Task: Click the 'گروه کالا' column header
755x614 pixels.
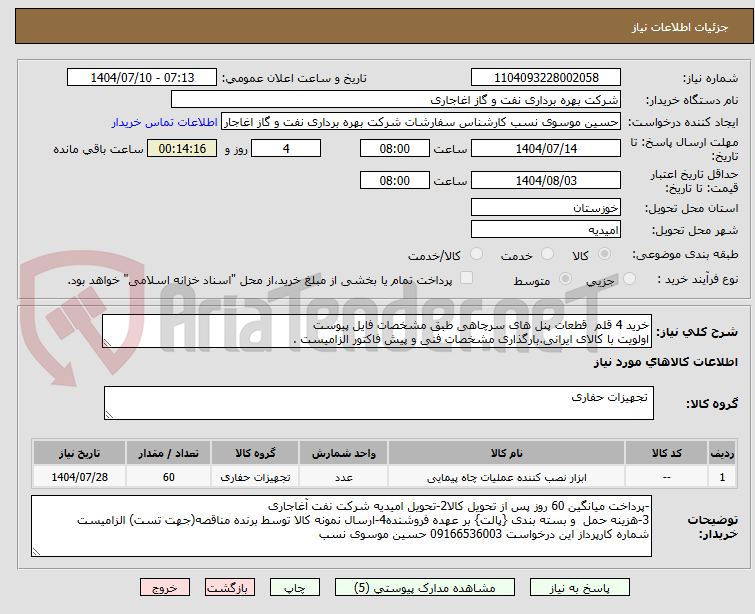Action: tap(255, 453)
